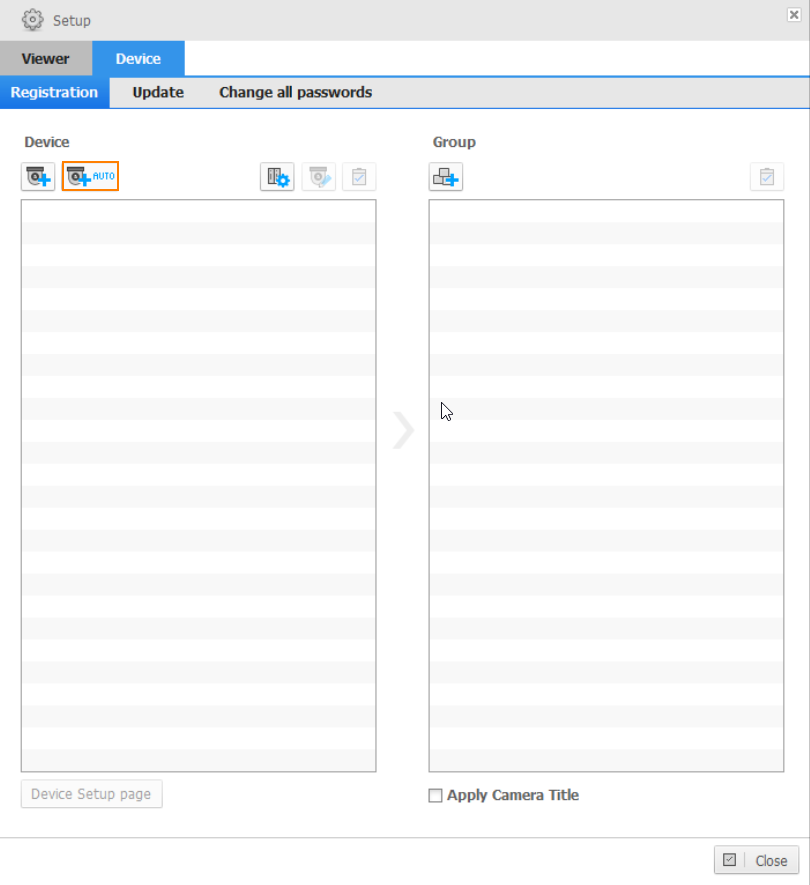Click the manual add device icon
Screen dimensions: 810x885
point(38,177)
